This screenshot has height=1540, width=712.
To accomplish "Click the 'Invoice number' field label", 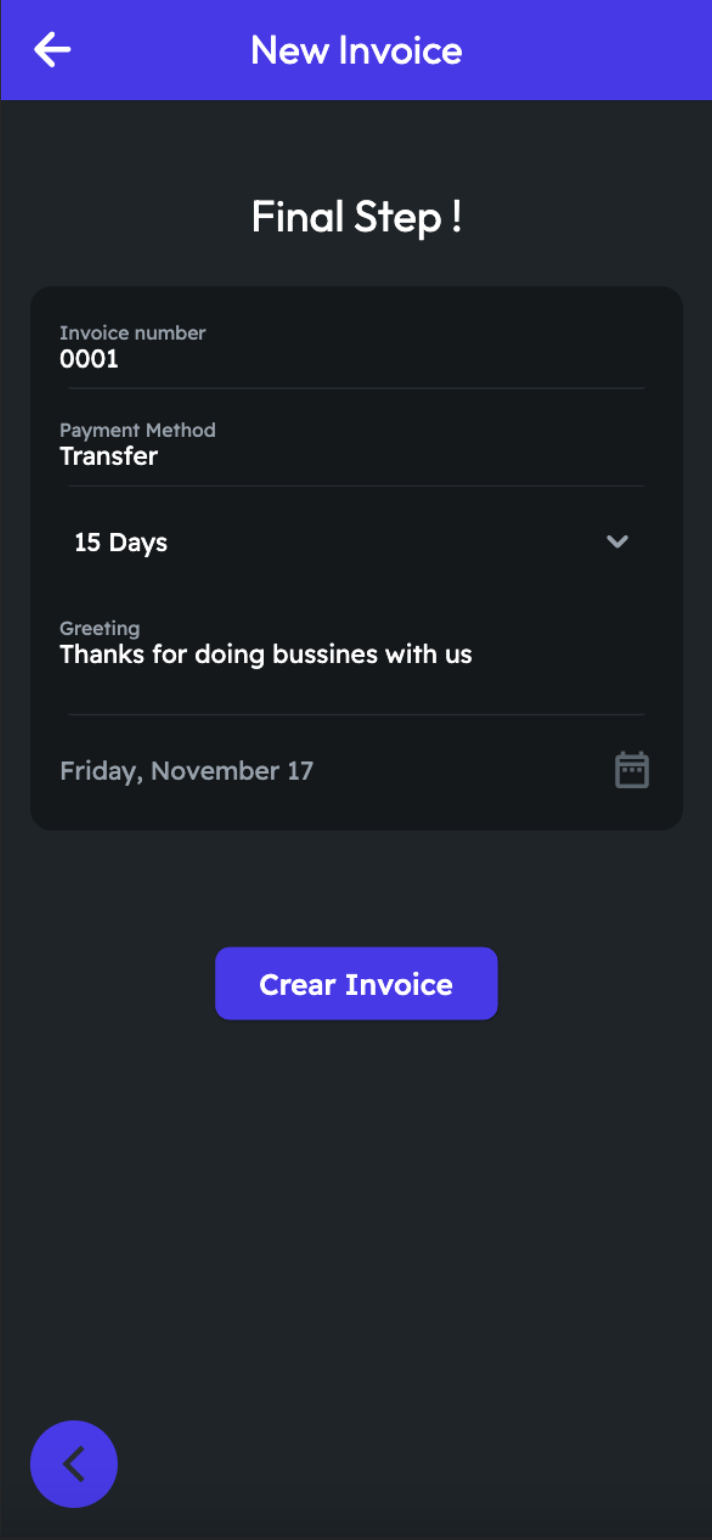I will [132, 333].
